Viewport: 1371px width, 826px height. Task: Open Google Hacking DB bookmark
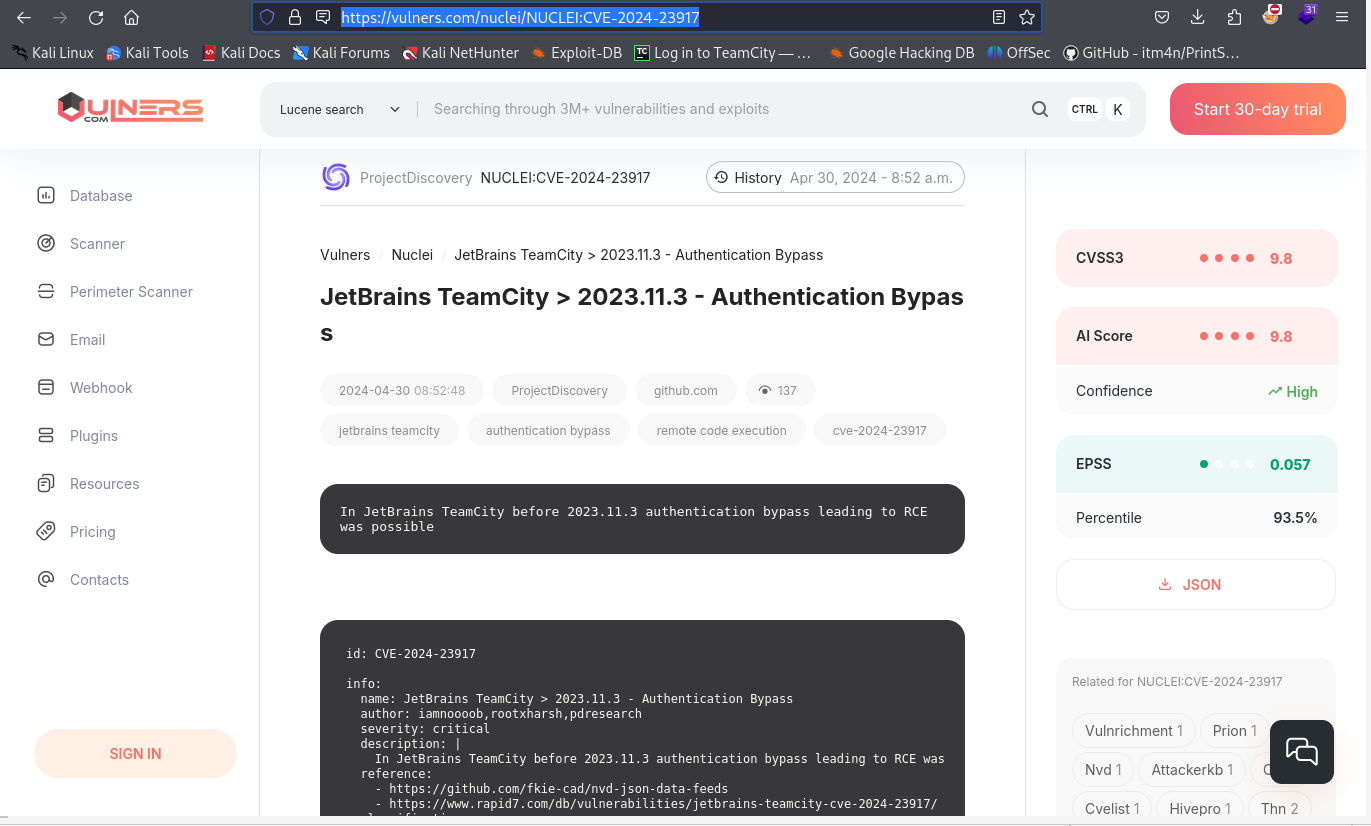tap(902, 53)
